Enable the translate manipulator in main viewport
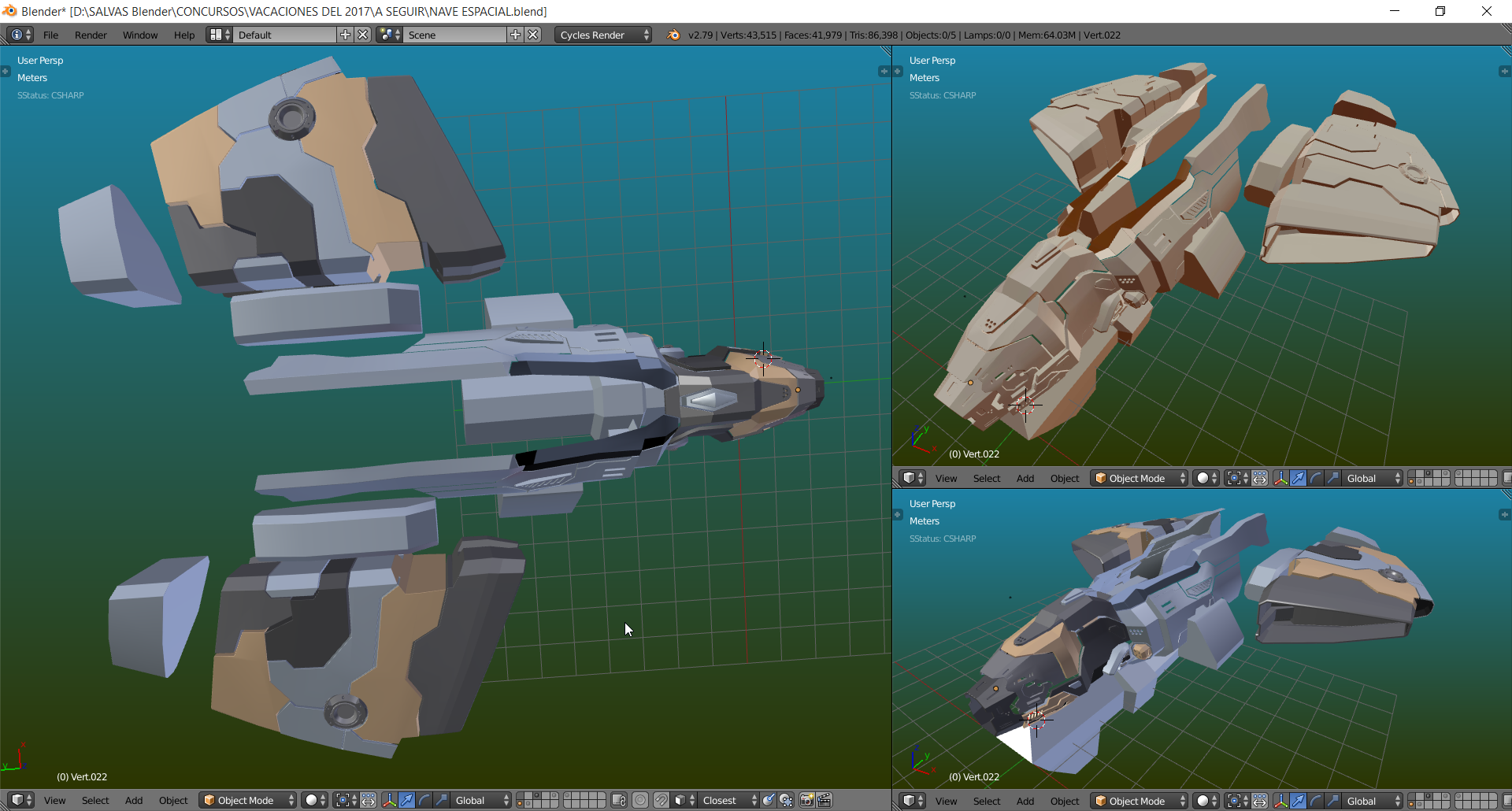Image resolution: width=1512 pixels, height=811 pixels. (x=406, y=800)
